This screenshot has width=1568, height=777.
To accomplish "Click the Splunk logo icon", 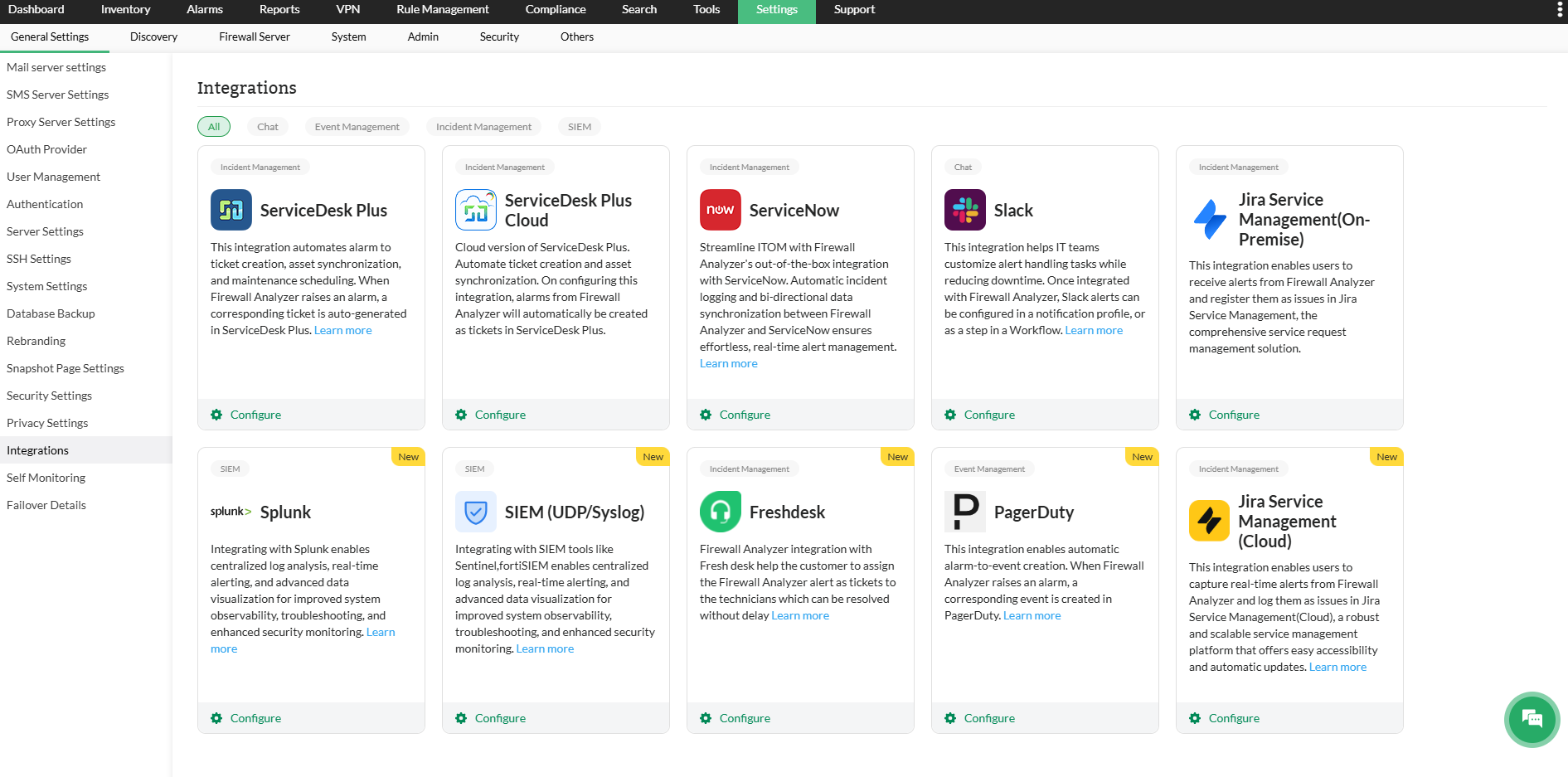I will 231,512.
